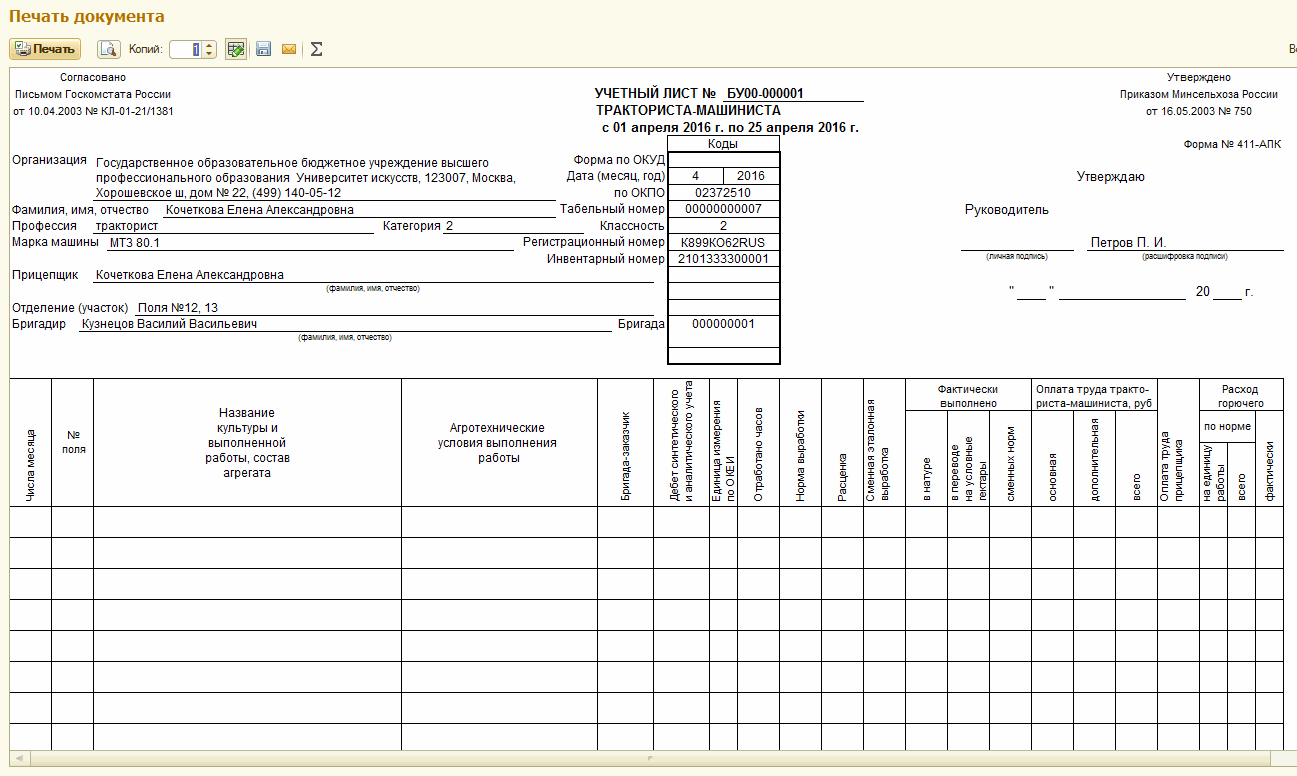
Task: Click Название культуры column header
Action: tap(247, 443)
